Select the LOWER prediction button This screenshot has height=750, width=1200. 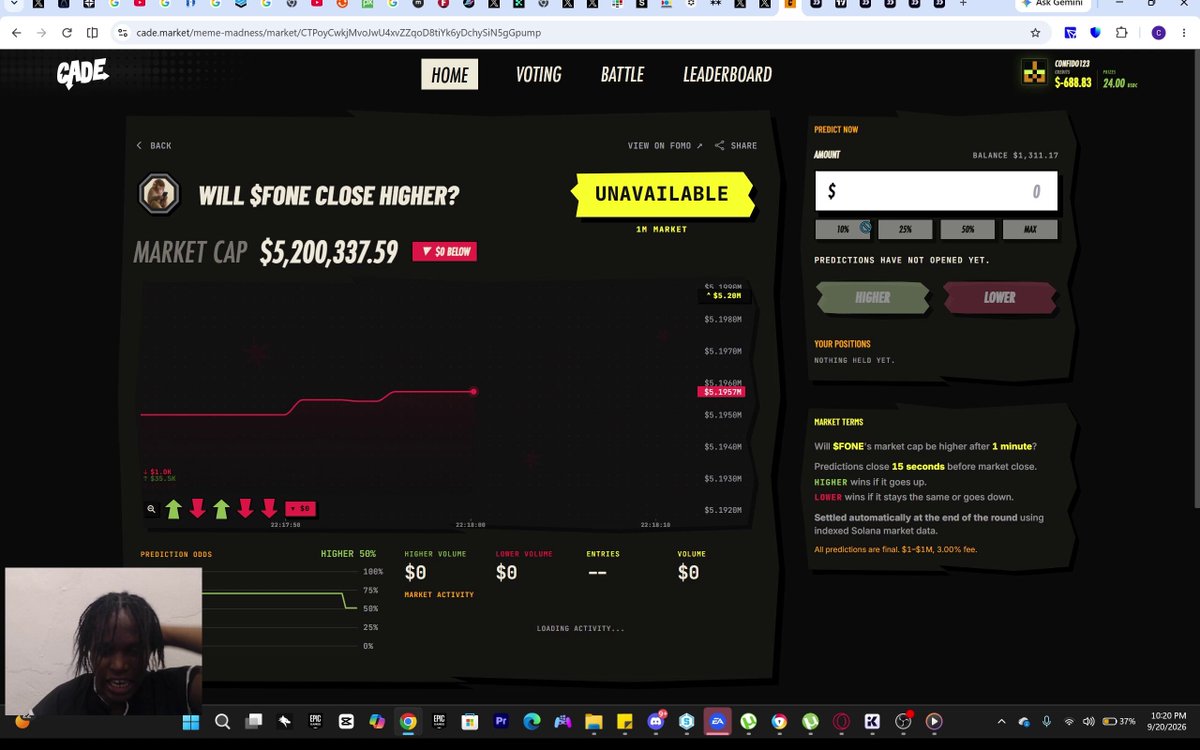click(x=999, y=298)
